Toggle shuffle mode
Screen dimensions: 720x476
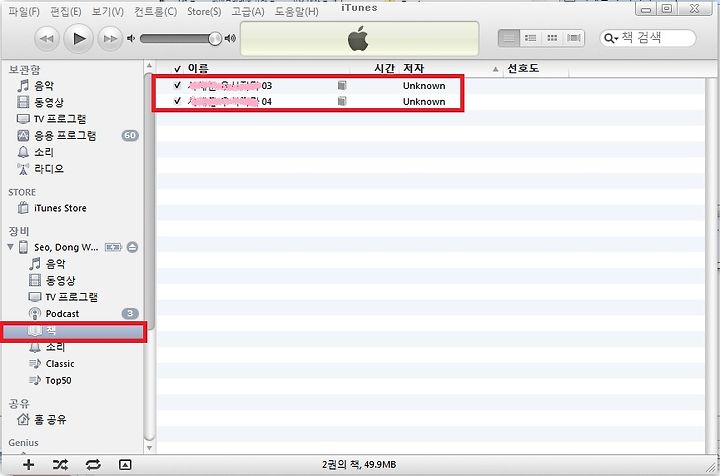[x=60, y=465]
